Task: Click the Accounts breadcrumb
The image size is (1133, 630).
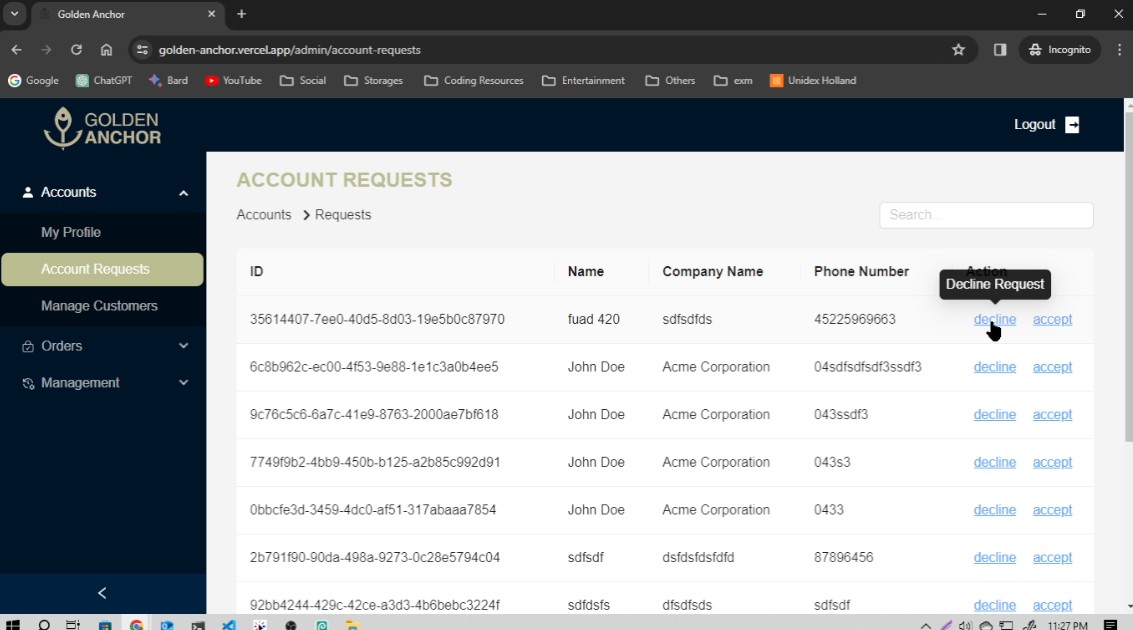Action: (x=264, y=215)
